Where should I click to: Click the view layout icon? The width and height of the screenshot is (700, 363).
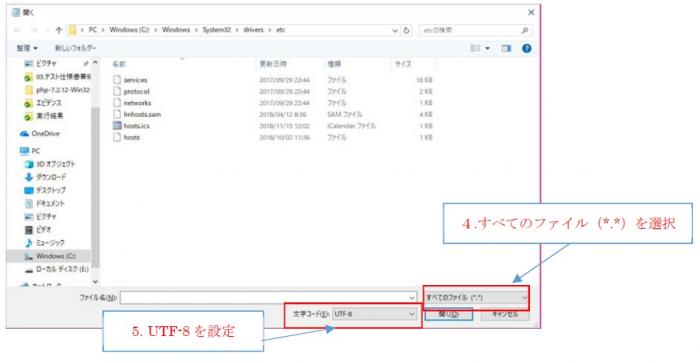[475, 48]
